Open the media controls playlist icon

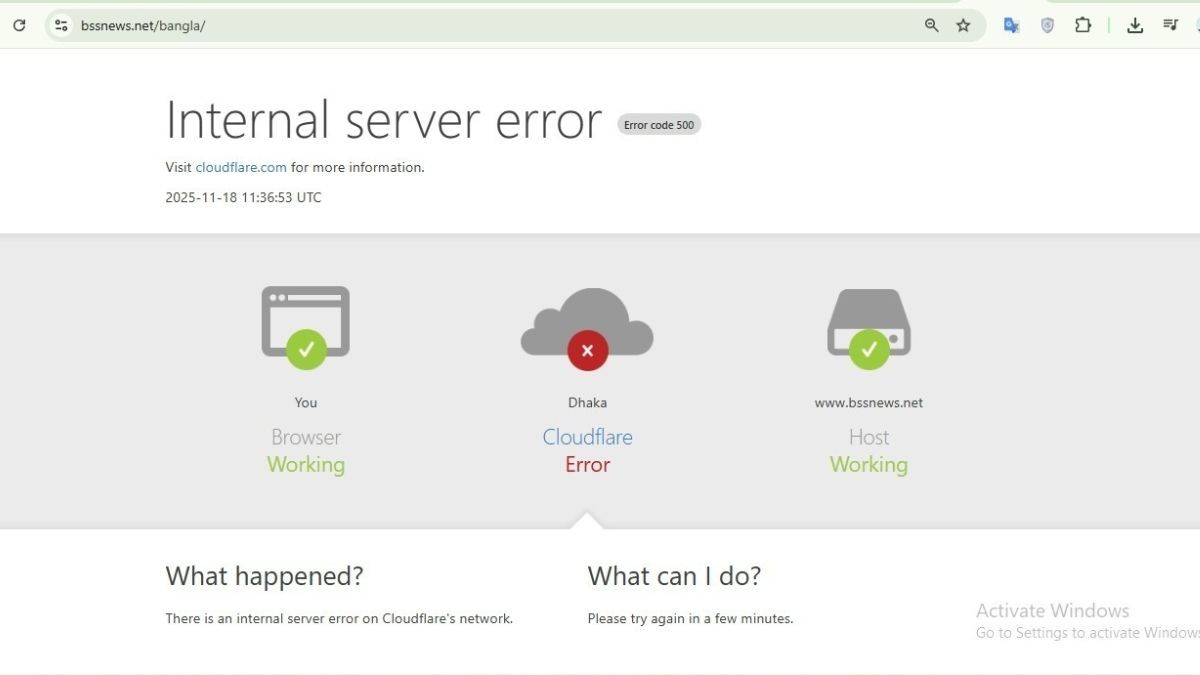click(1171, 26)
